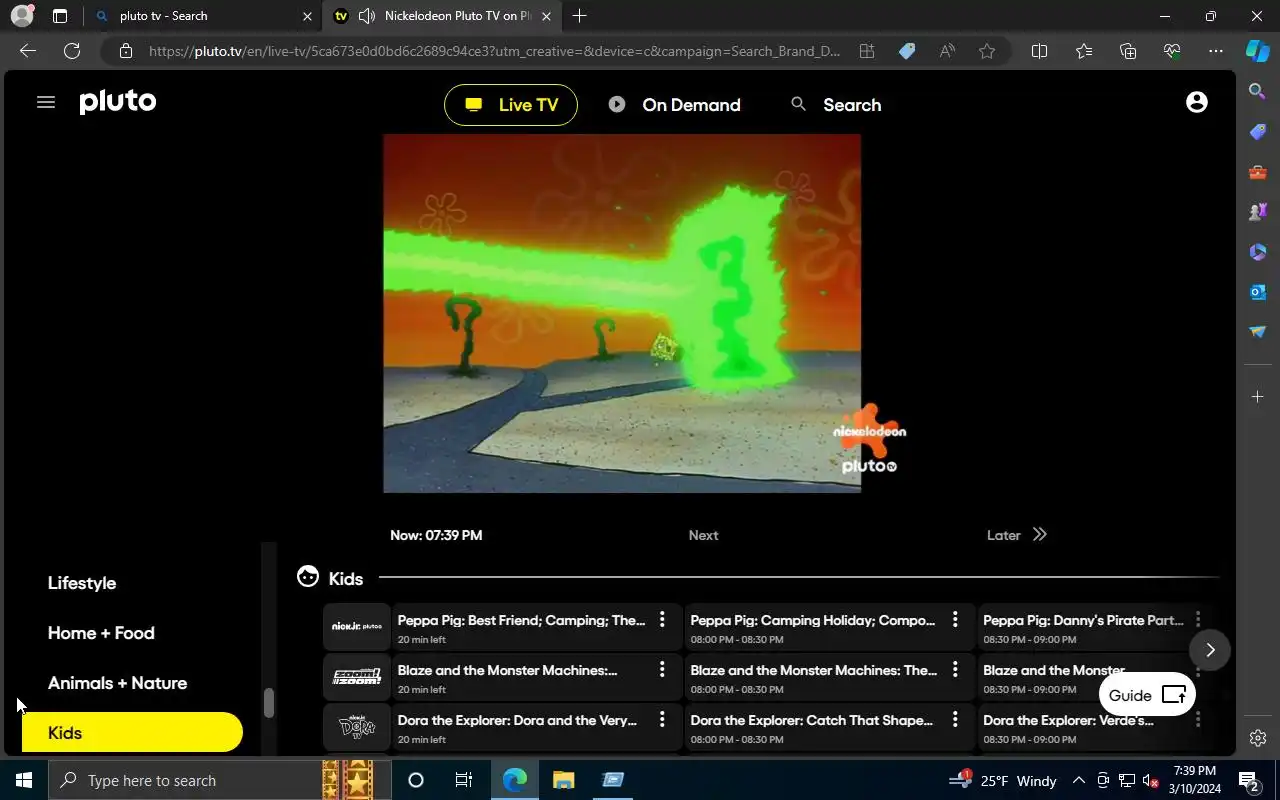The width and height of the screenshot is (1280, 800).
Task: Click the Pluto TV address bar URL
Action: [495, 51]
